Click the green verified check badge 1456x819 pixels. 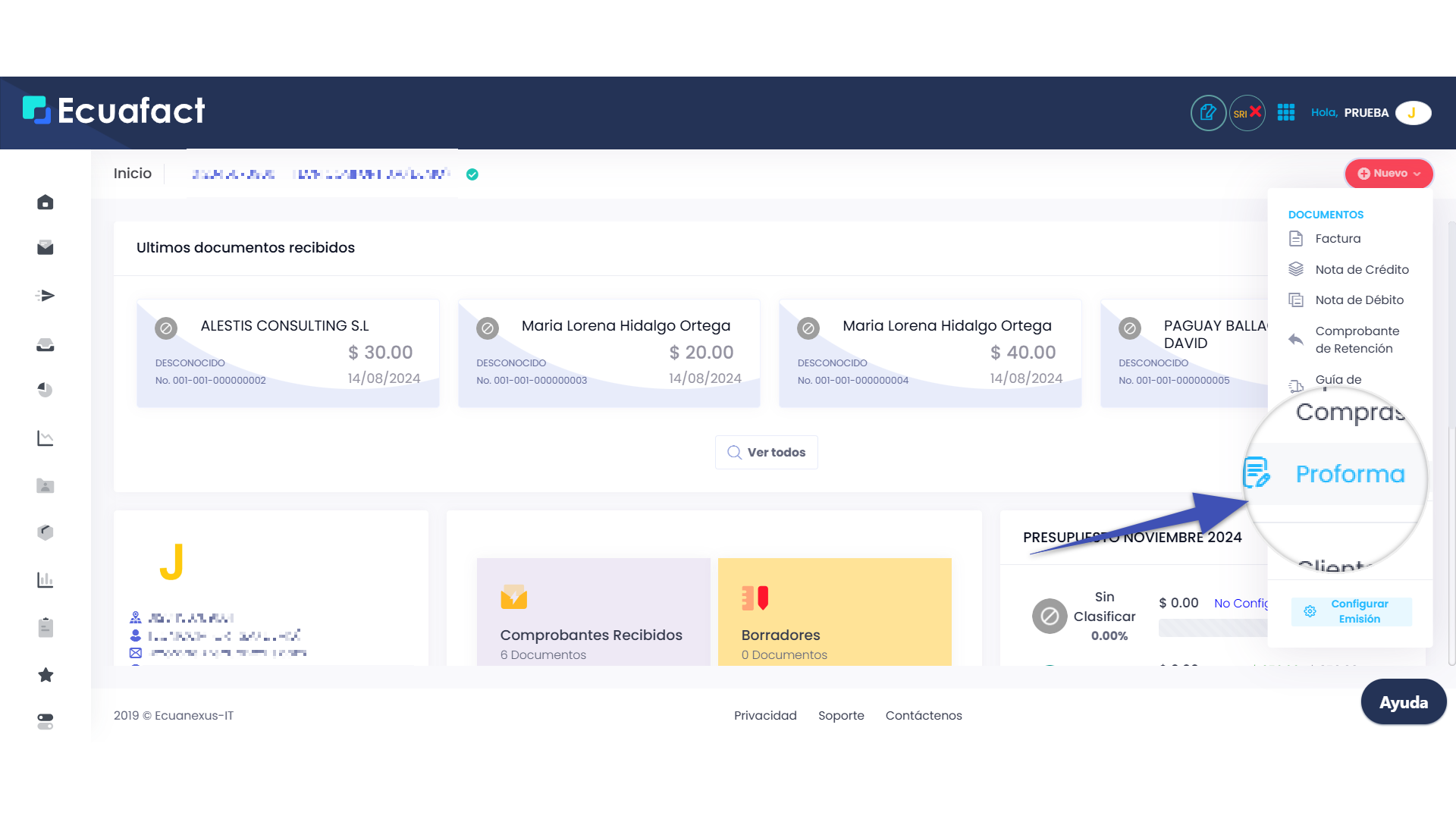[472, 174]
